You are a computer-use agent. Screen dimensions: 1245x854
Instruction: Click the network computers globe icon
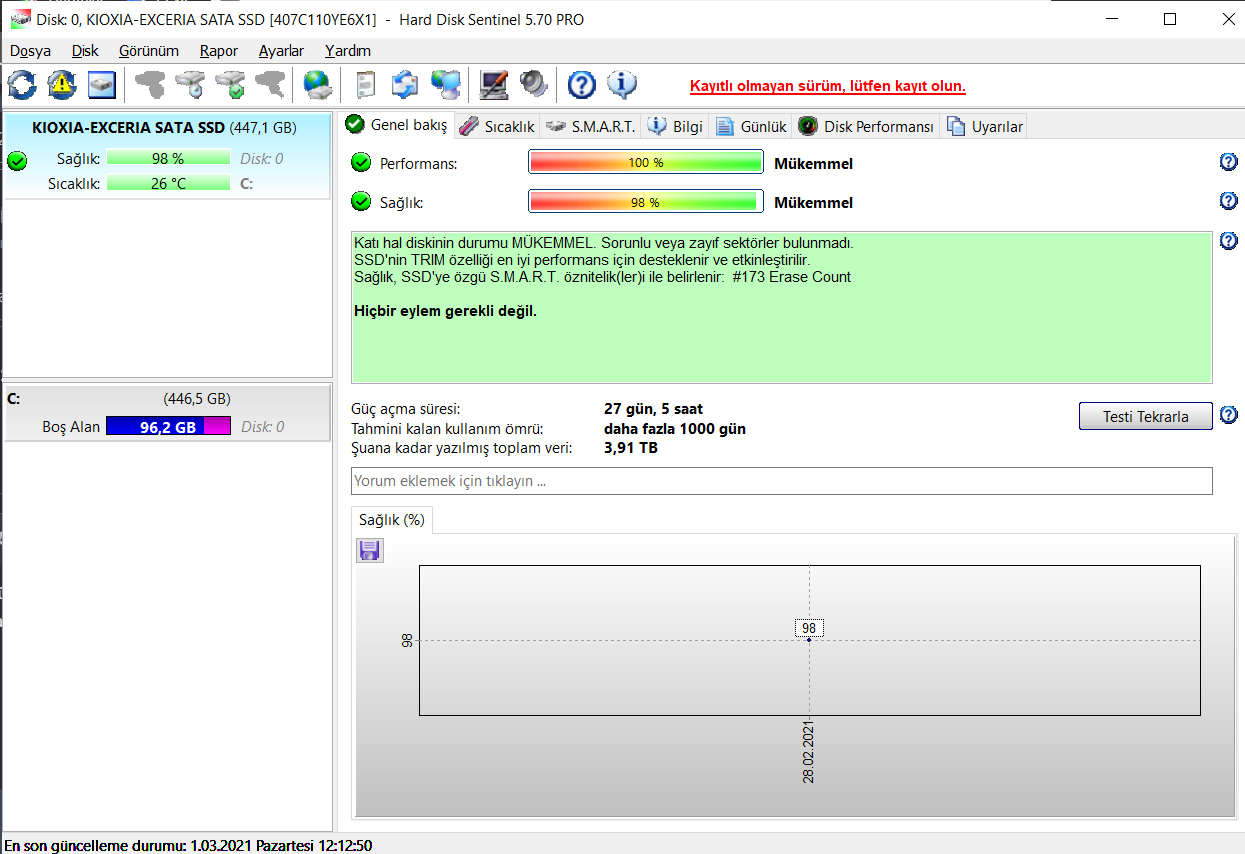coord(445,85)
